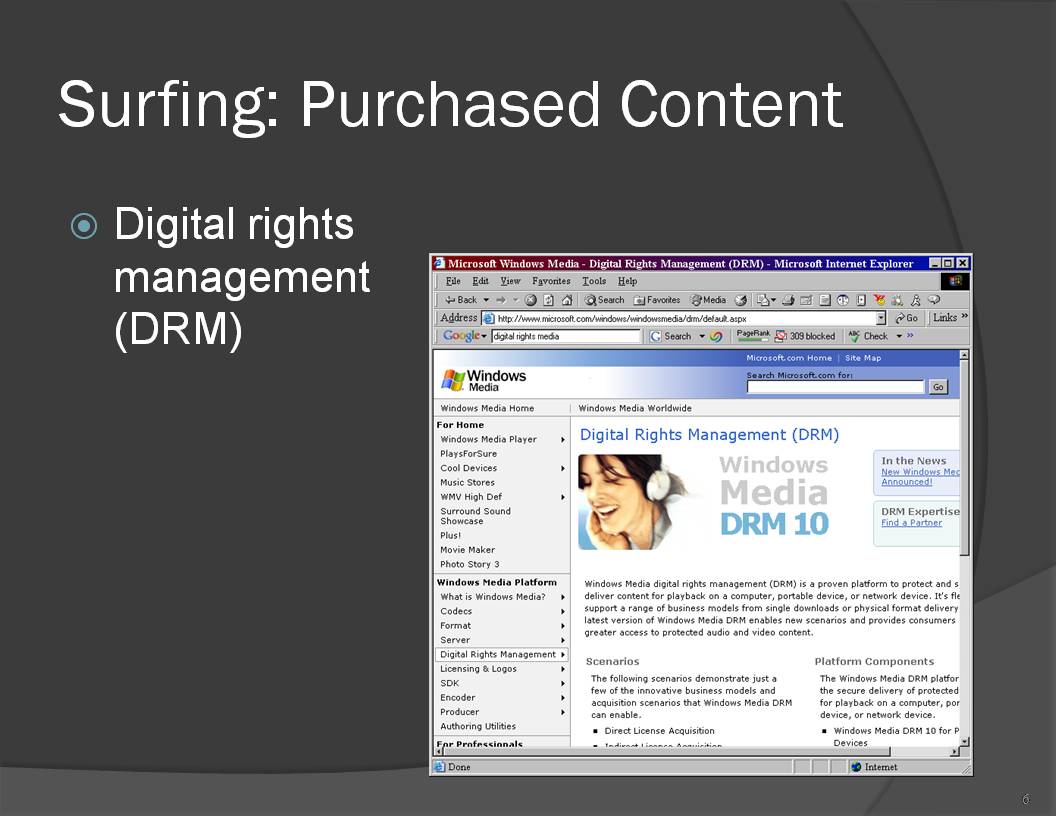Open Authoring Utilities sidebar item
The width and height of the screenshot is (1056, 816).
[x=478, y=726]
